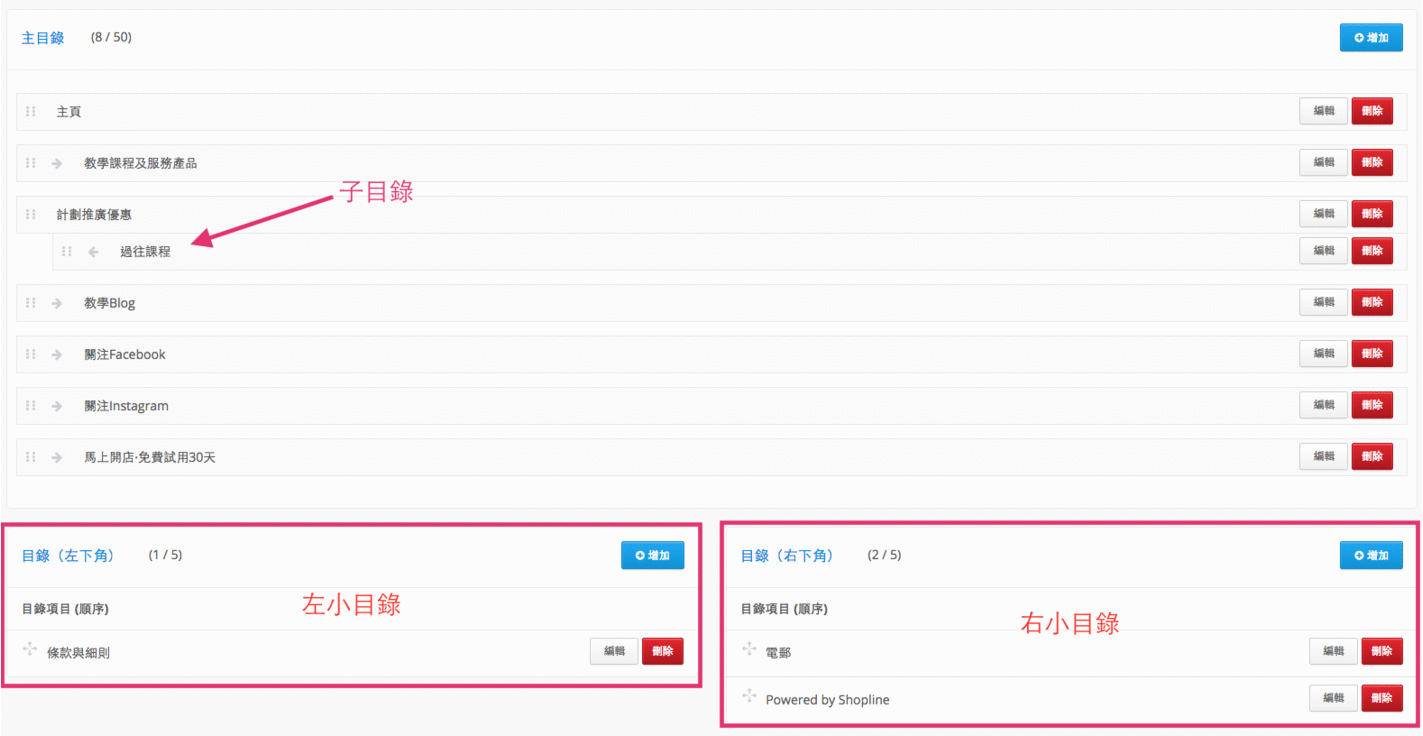
Task: Click the drag handle beside 馬上開店·免費試用30天
Action: [x=31, y=457]
